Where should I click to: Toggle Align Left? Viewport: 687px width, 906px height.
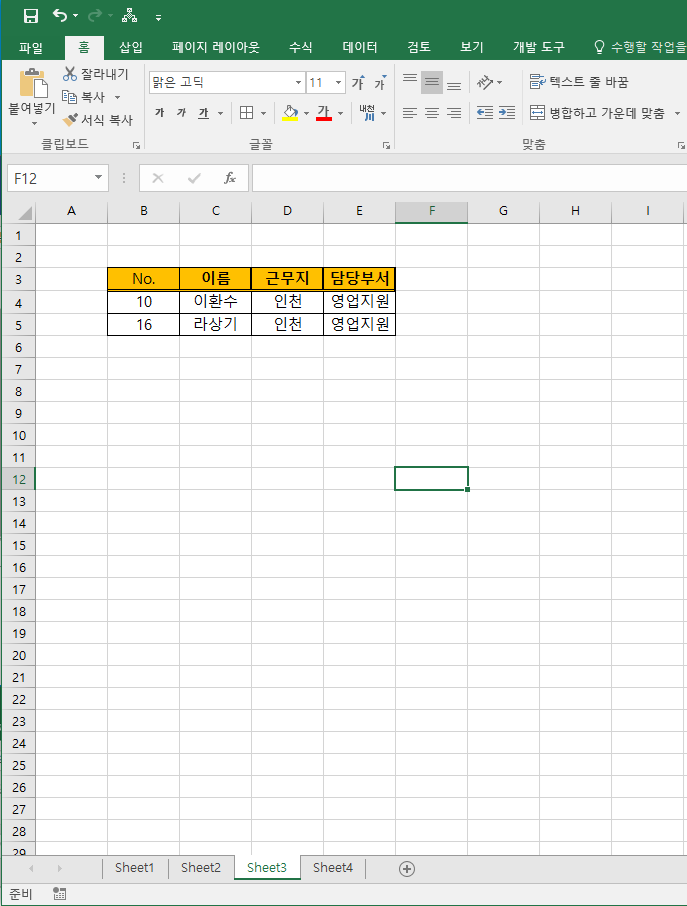[x=410, y=113]
